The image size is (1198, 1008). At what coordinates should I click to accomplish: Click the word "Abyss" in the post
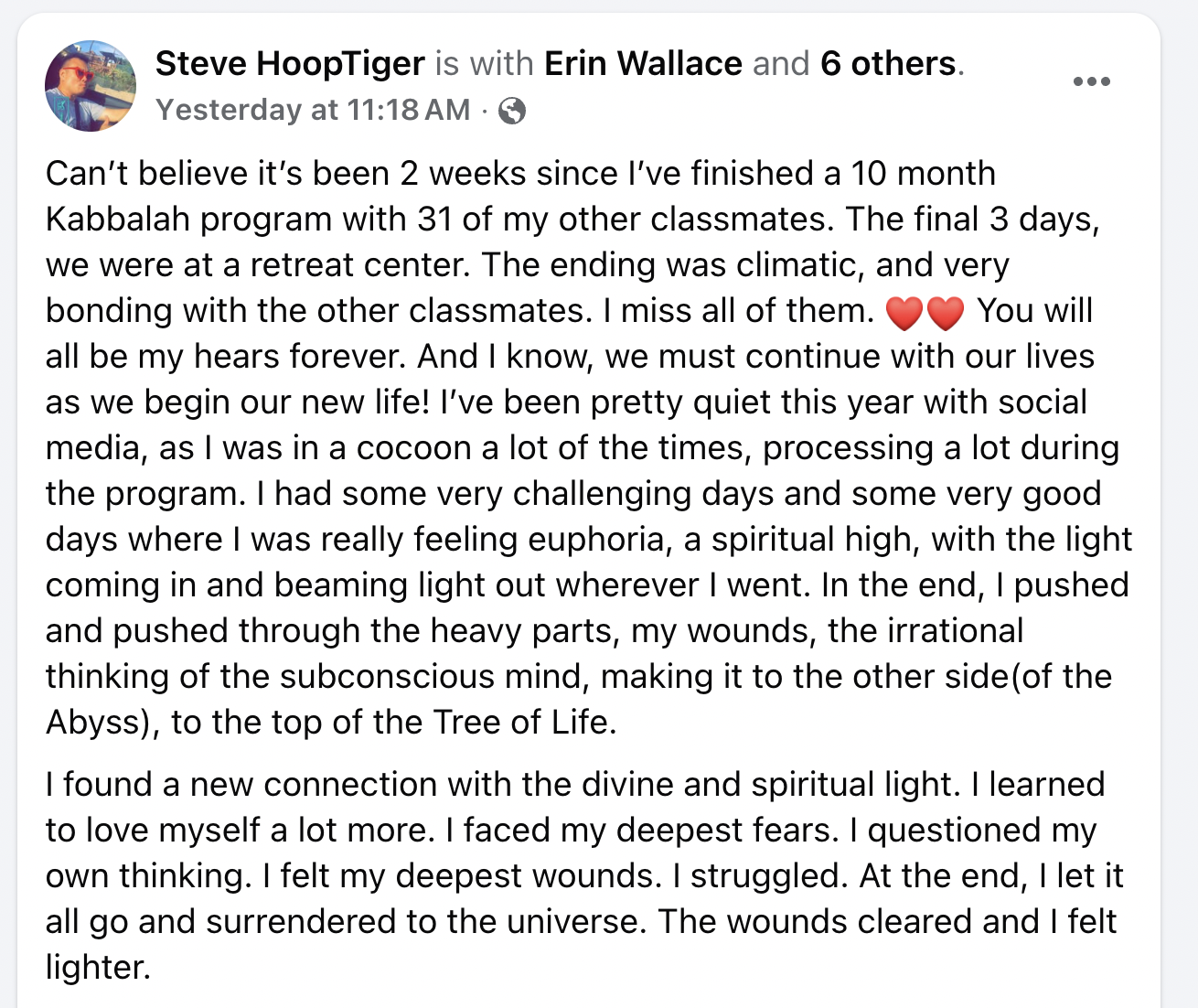[91, 723]
